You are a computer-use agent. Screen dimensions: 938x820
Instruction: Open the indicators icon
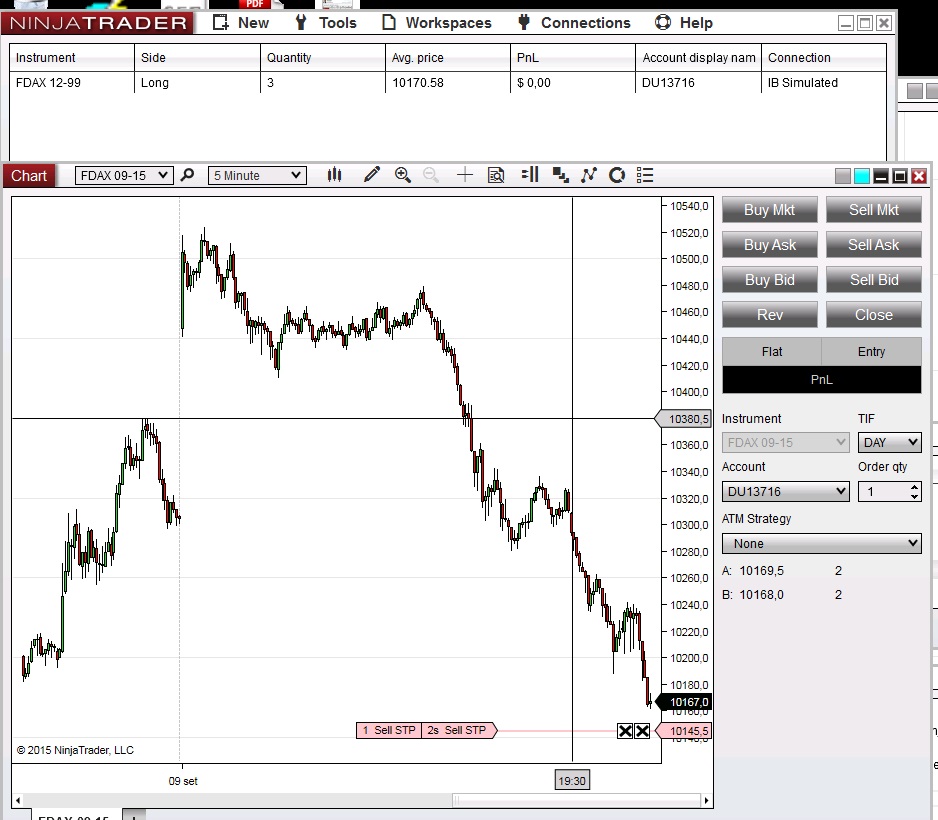(x=589, y=175)
